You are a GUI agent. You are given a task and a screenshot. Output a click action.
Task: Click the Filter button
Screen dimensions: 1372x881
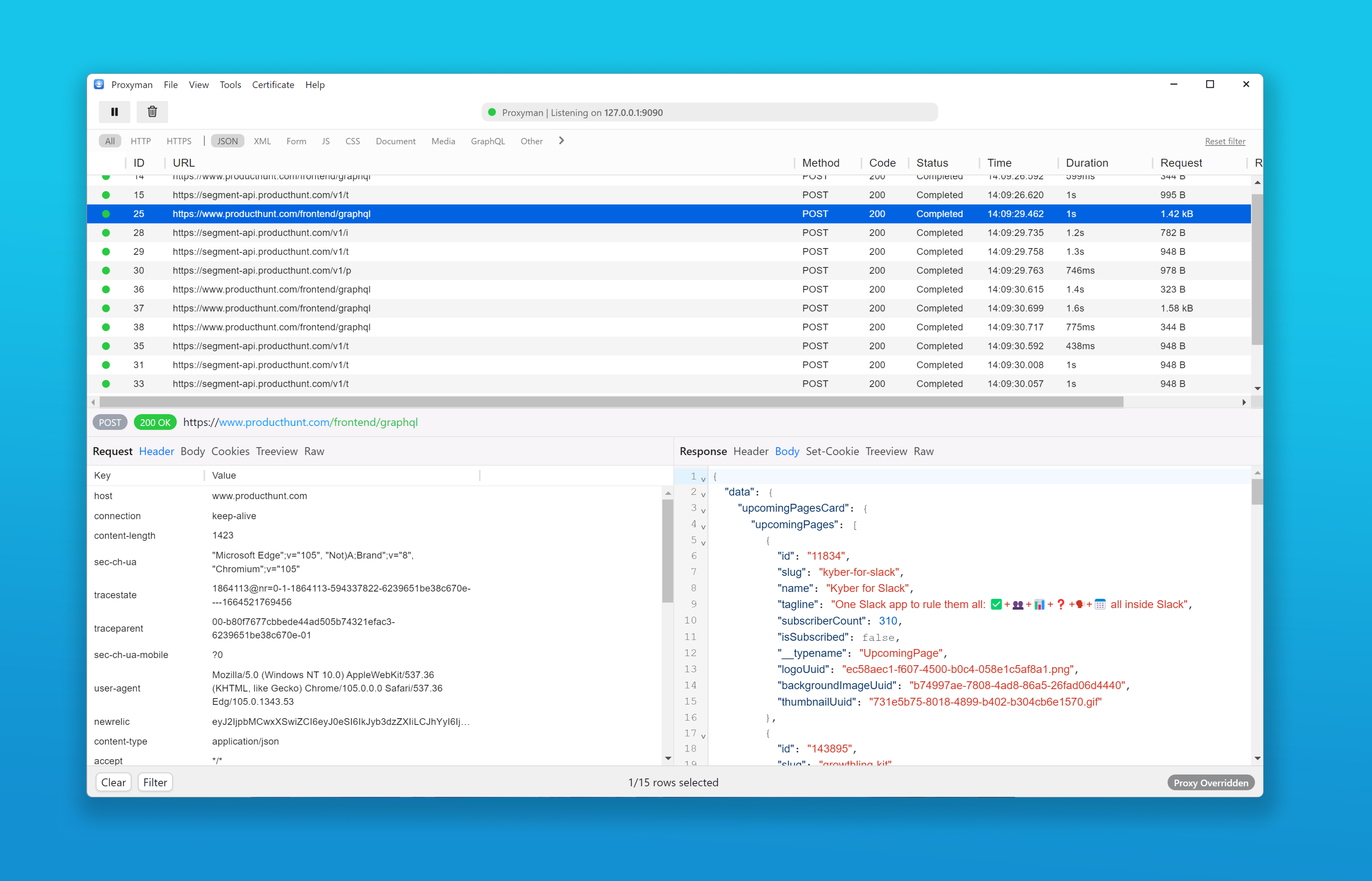click(x=155, y=782)
